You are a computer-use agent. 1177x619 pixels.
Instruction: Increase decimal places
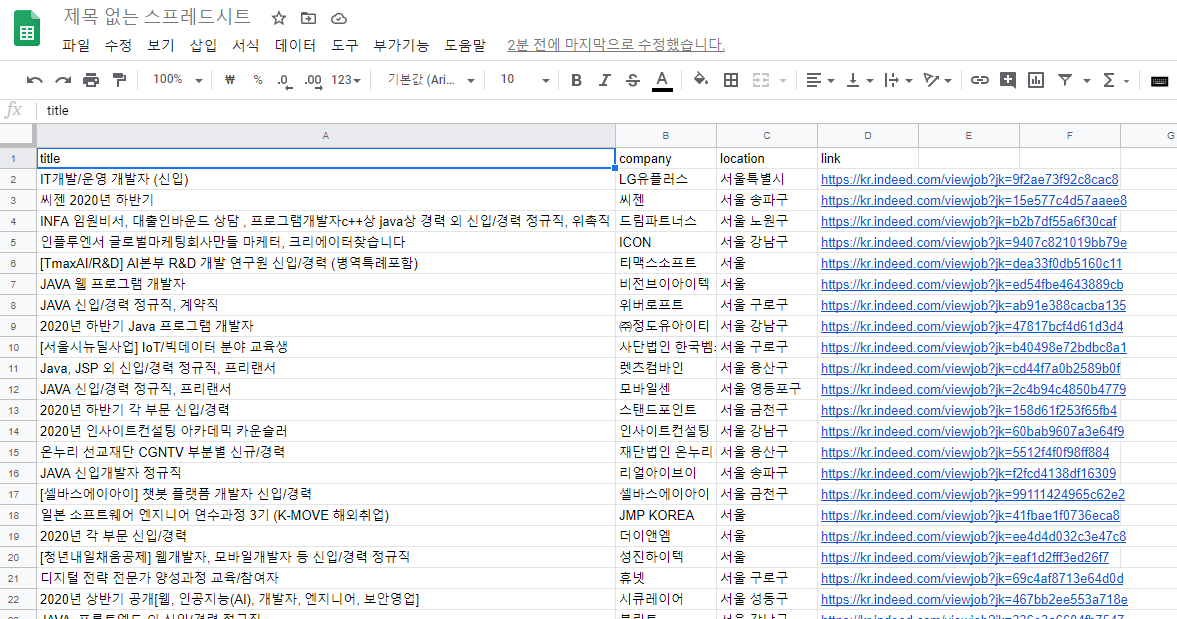click(313, 80)
